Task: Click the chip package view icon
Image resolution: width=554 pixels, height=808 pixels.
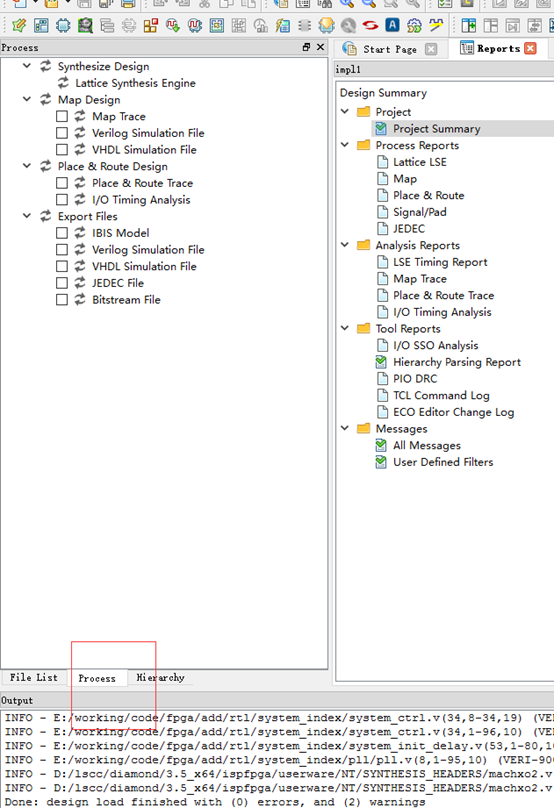Action: (x=63, y=25)
